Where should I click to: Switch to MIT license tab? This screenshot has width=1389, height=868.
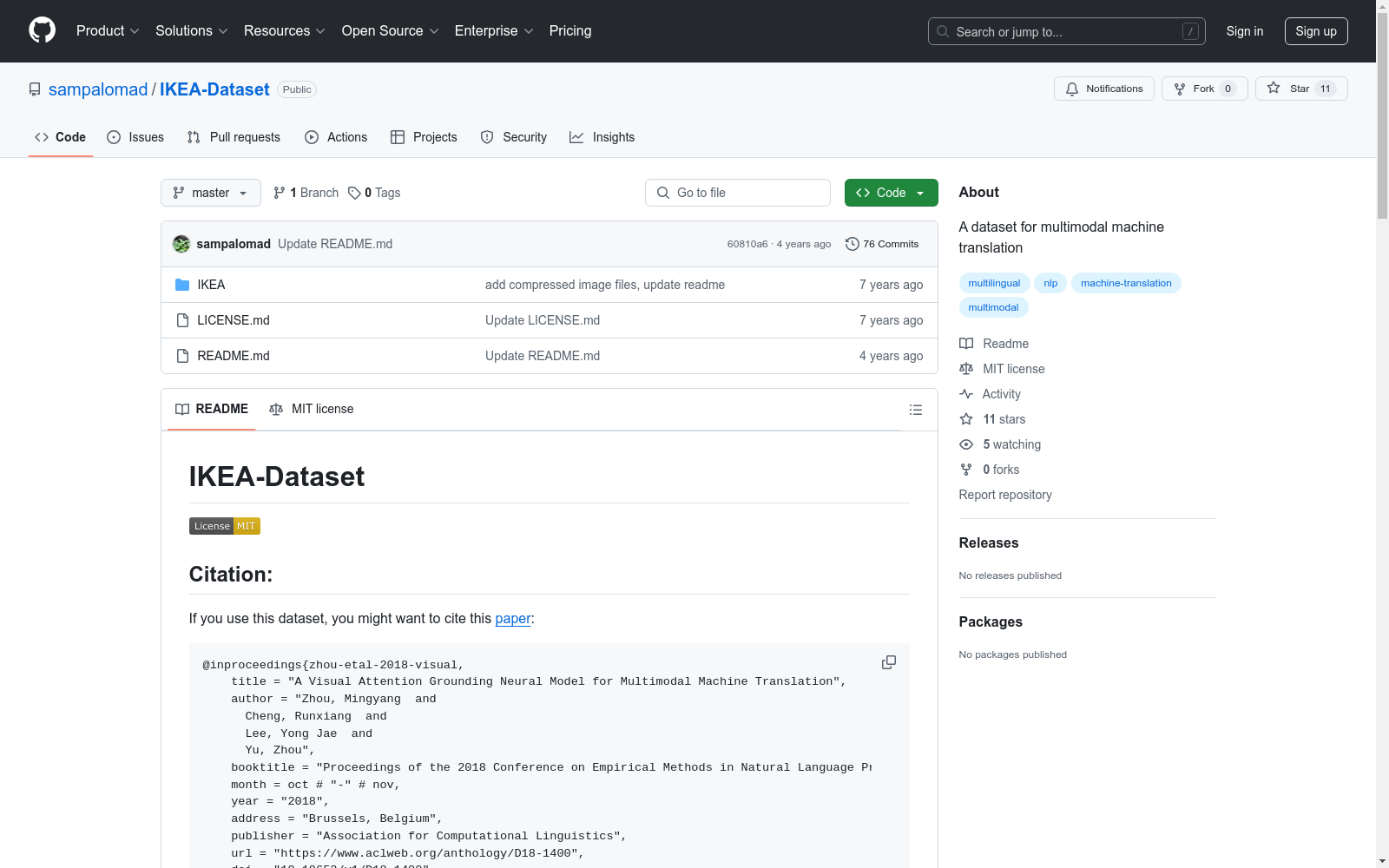pos(312,409)
